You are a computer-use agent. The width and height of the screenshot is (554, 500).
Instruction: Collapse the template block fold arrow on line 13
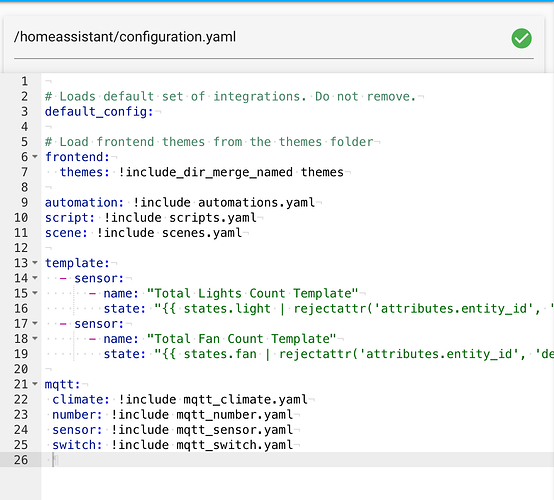pos(35,263)
